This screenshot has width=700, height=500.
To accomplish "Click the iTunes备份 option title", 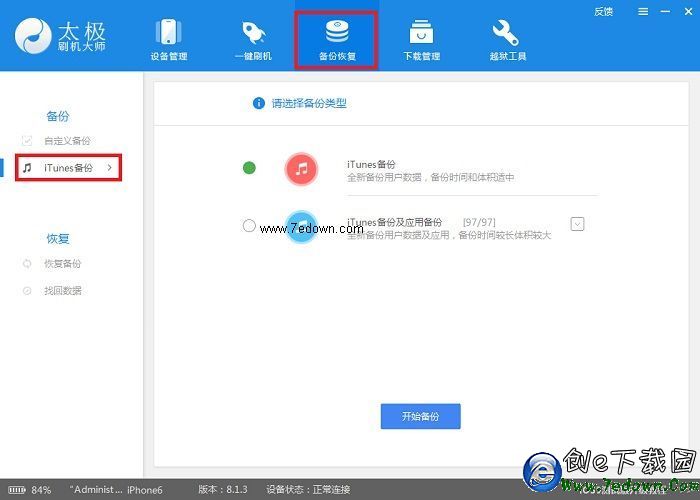I will [x=371, y=165].
